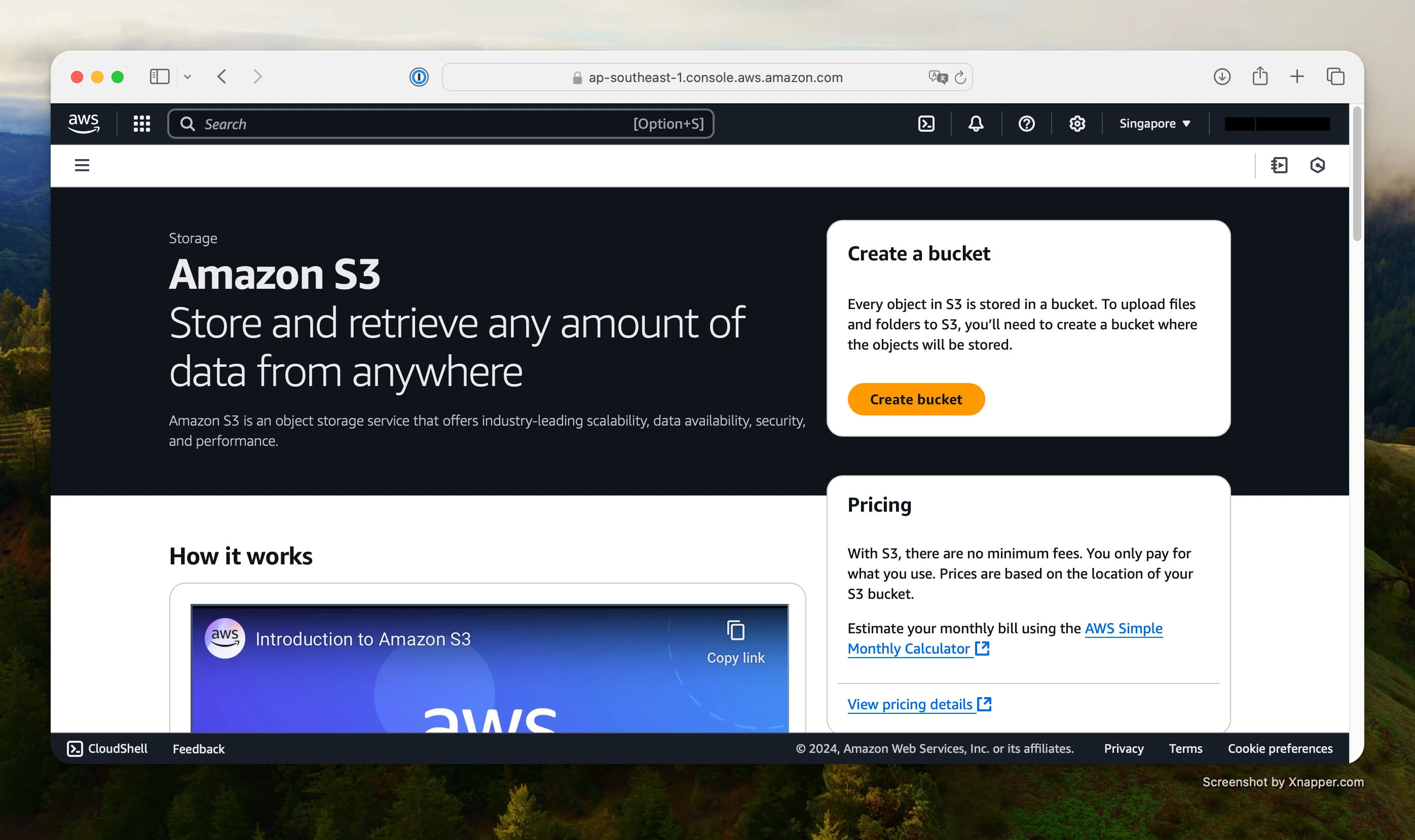
Task: Go forward with the Safari forward arrow
Action: tap(257, 77)
